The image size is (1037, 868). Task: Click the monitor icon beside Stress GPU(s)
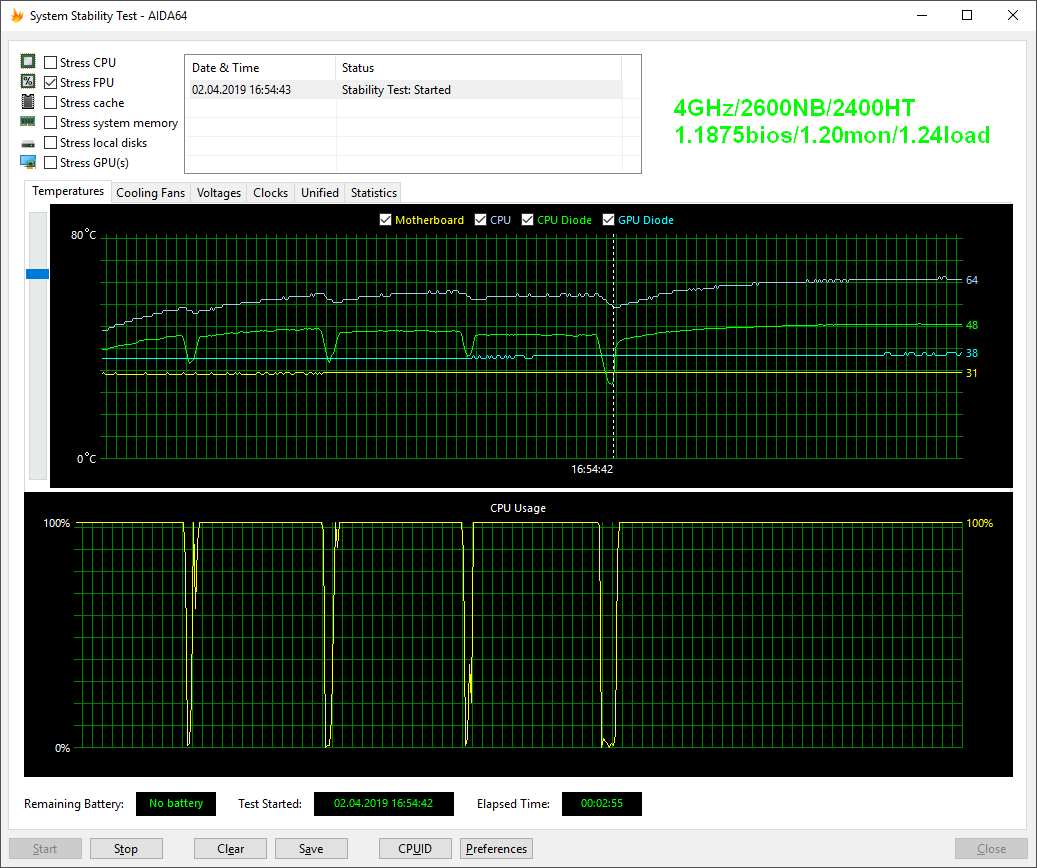point(28,162)
